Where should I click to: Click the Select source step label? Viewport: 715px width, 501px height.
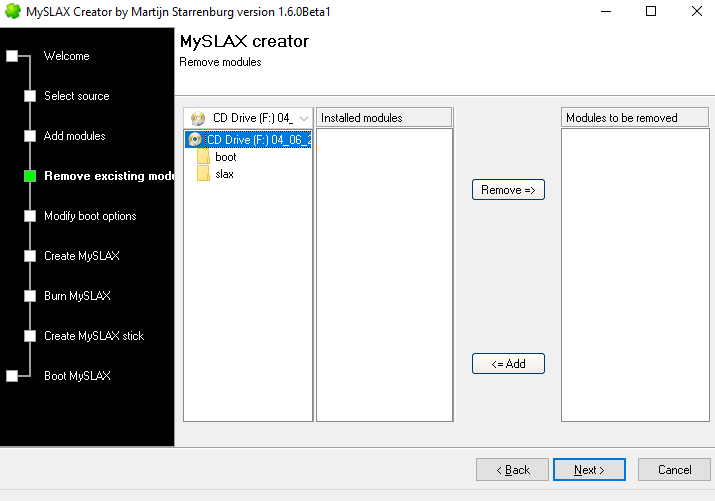pyautogui.click(x=77, y=96)
